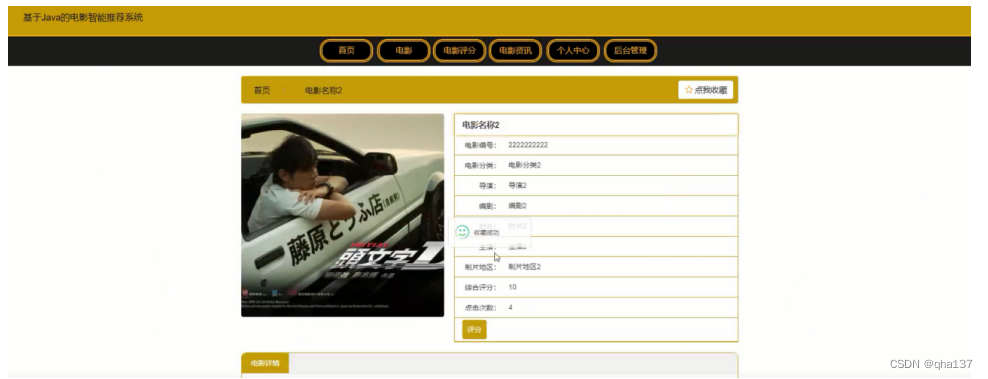Click the smiley icon in 收藏成功 toast

pyautogui.click(x=462, y=232)
